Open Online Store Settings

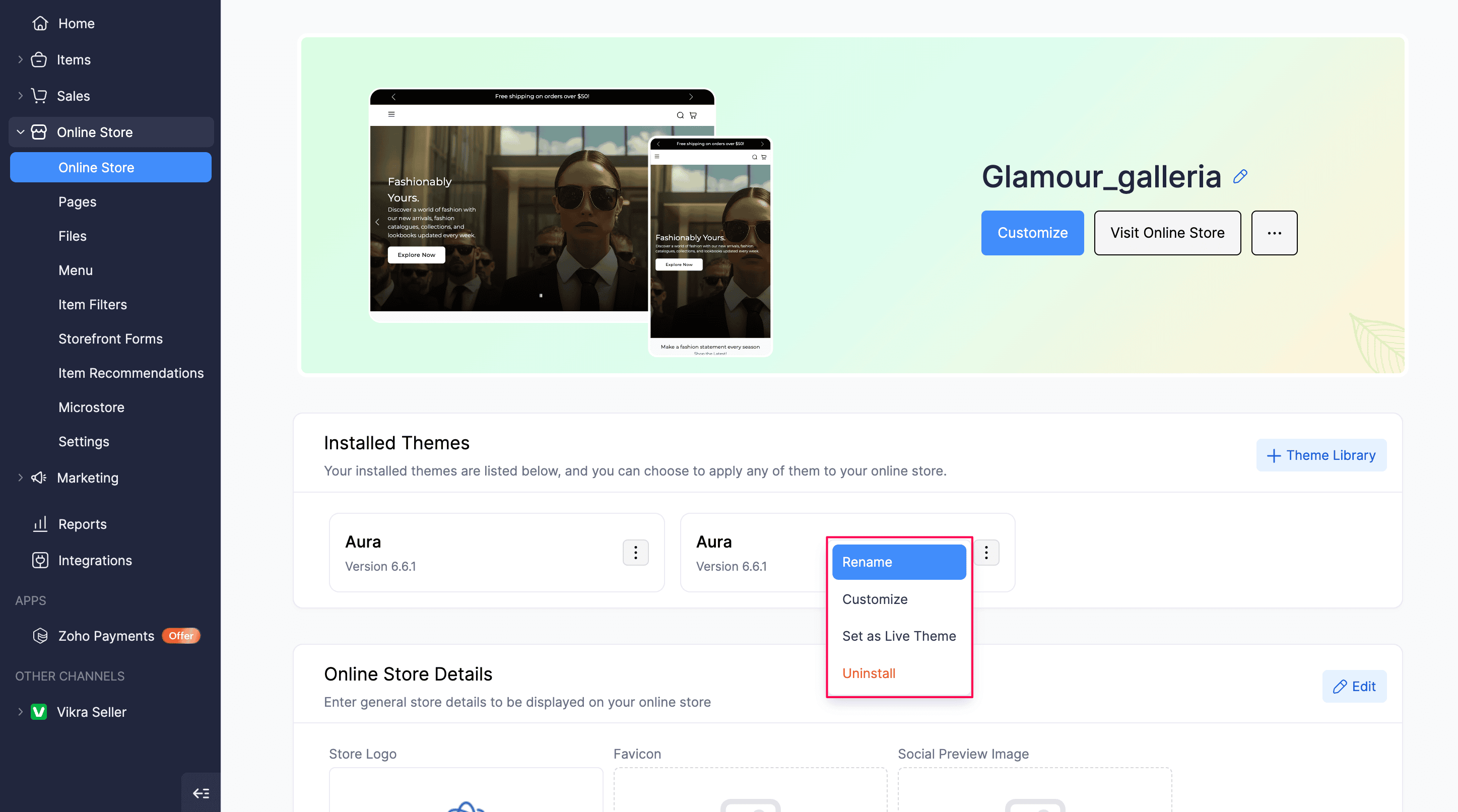(84, 441)
